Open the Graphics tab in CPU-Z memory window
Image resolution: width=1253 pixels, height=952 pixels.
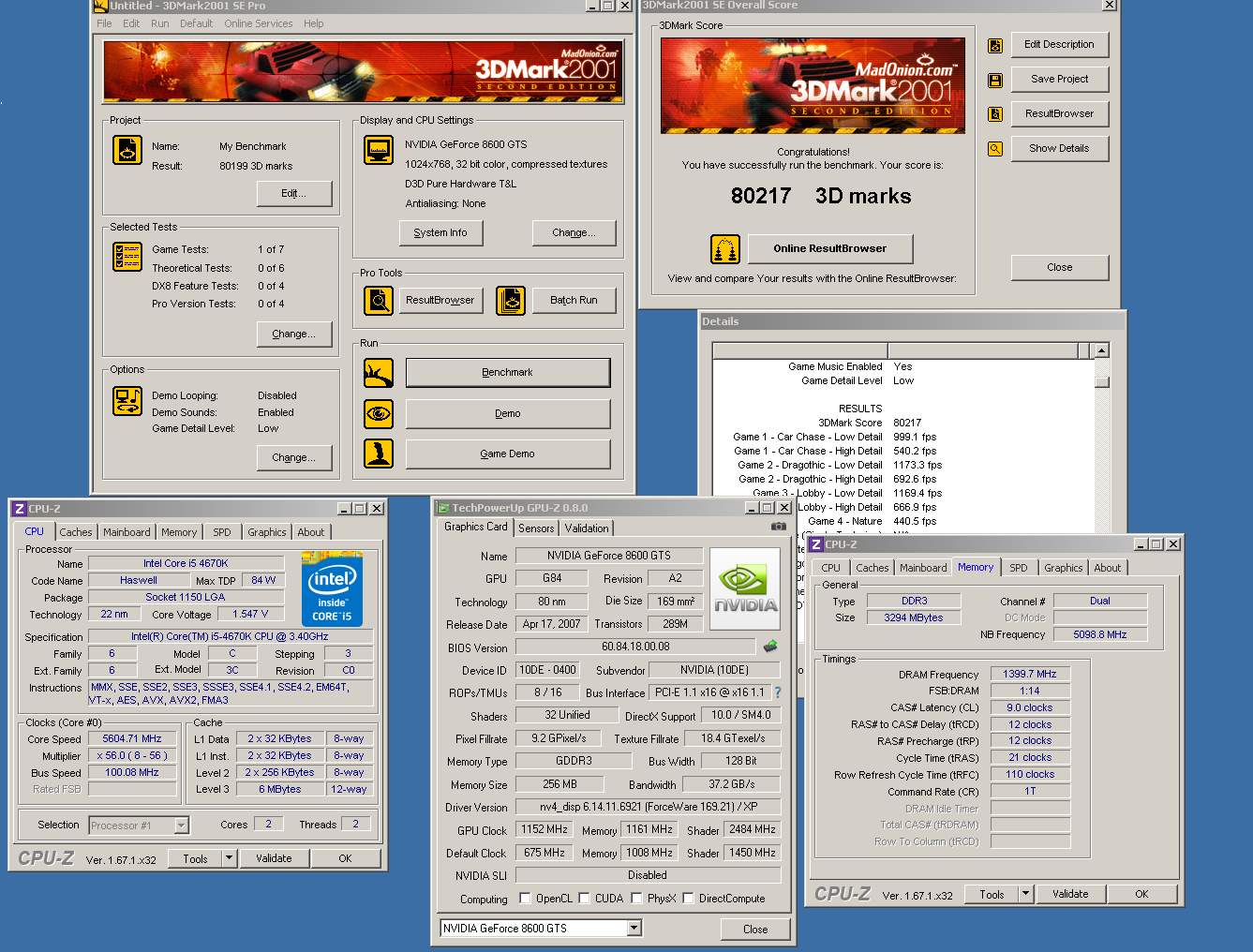click(x=1064, y=568)
